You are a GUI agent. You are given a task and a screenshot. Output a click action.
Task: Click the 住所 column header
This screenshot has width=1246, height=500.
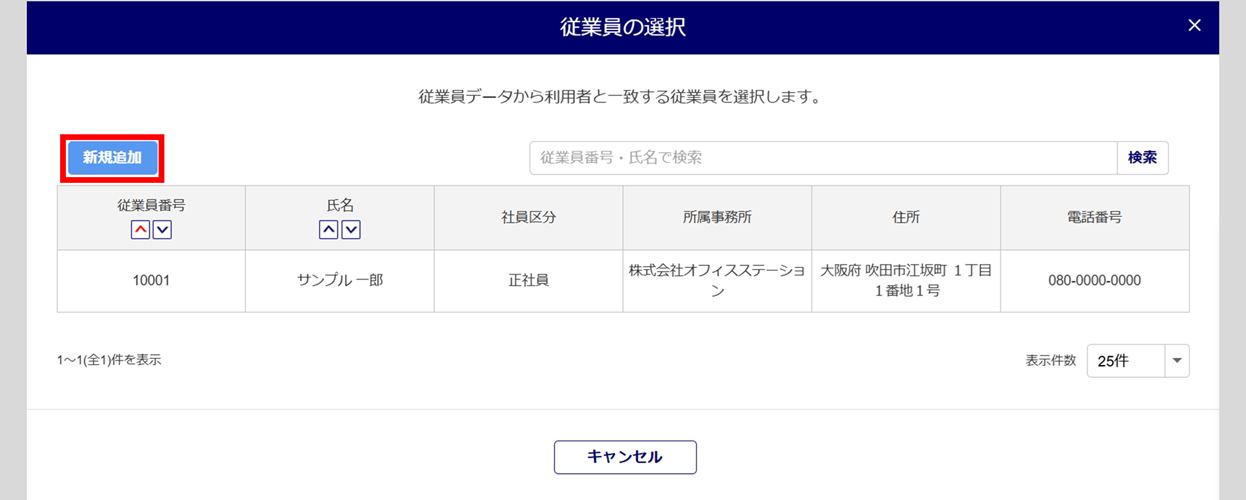(x=906, y=217)
